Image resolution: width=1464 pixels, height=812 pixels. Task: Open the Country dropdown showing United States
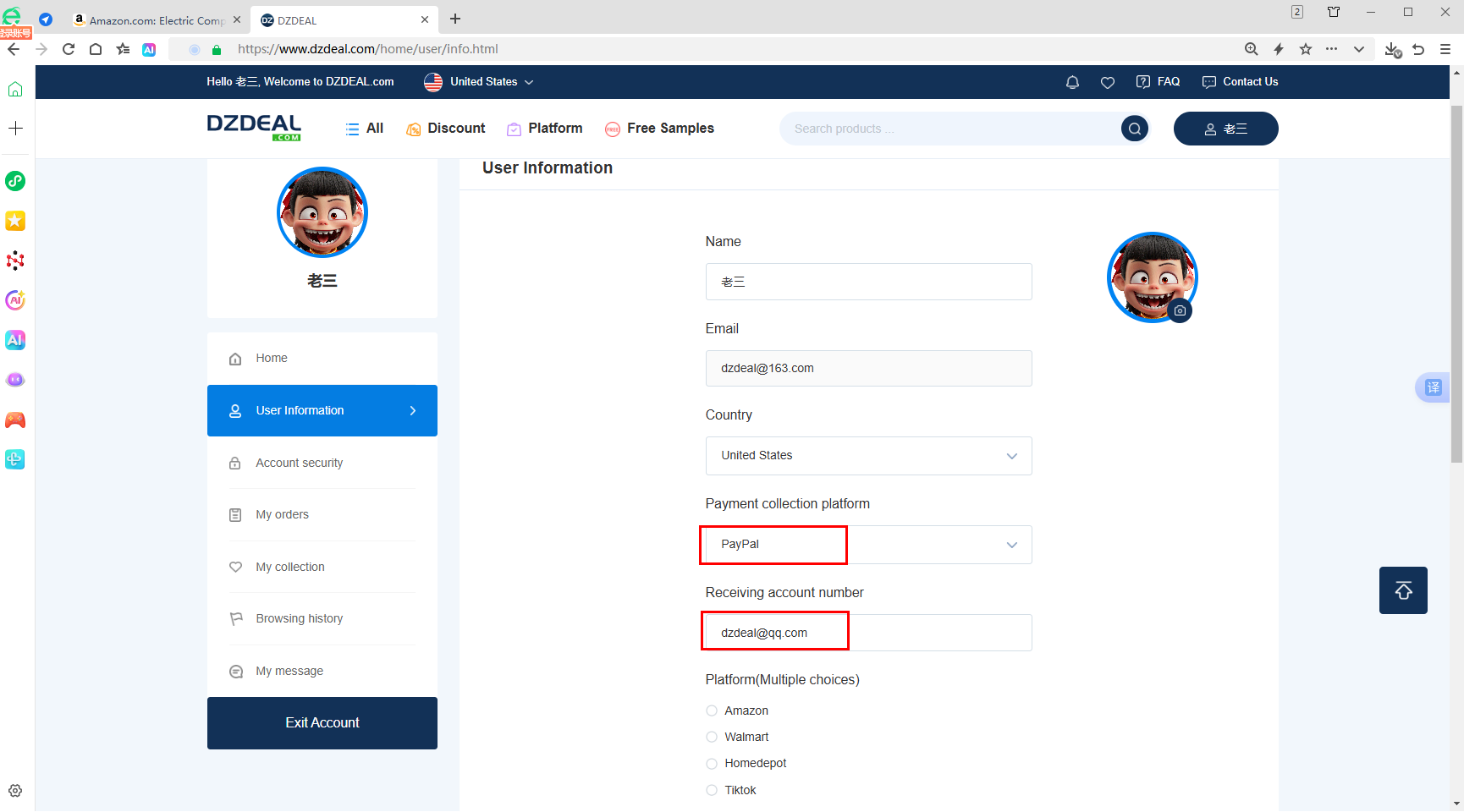pyautogui.click(x=869, y=456)
